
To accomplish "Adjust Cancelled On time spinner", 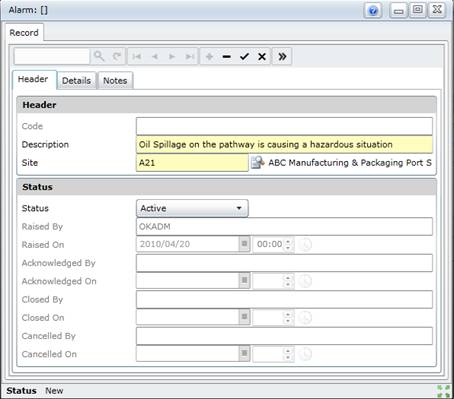I will click(288, 354).
